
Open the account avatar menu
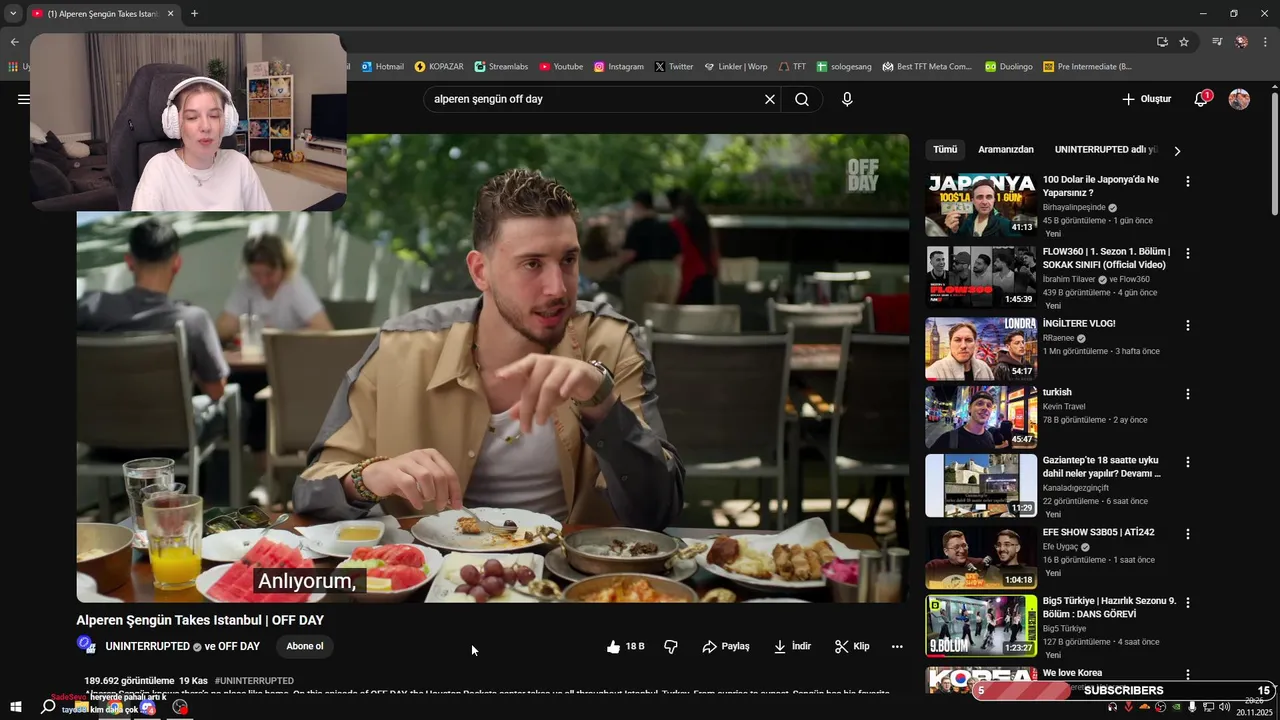click(1239, 99)
